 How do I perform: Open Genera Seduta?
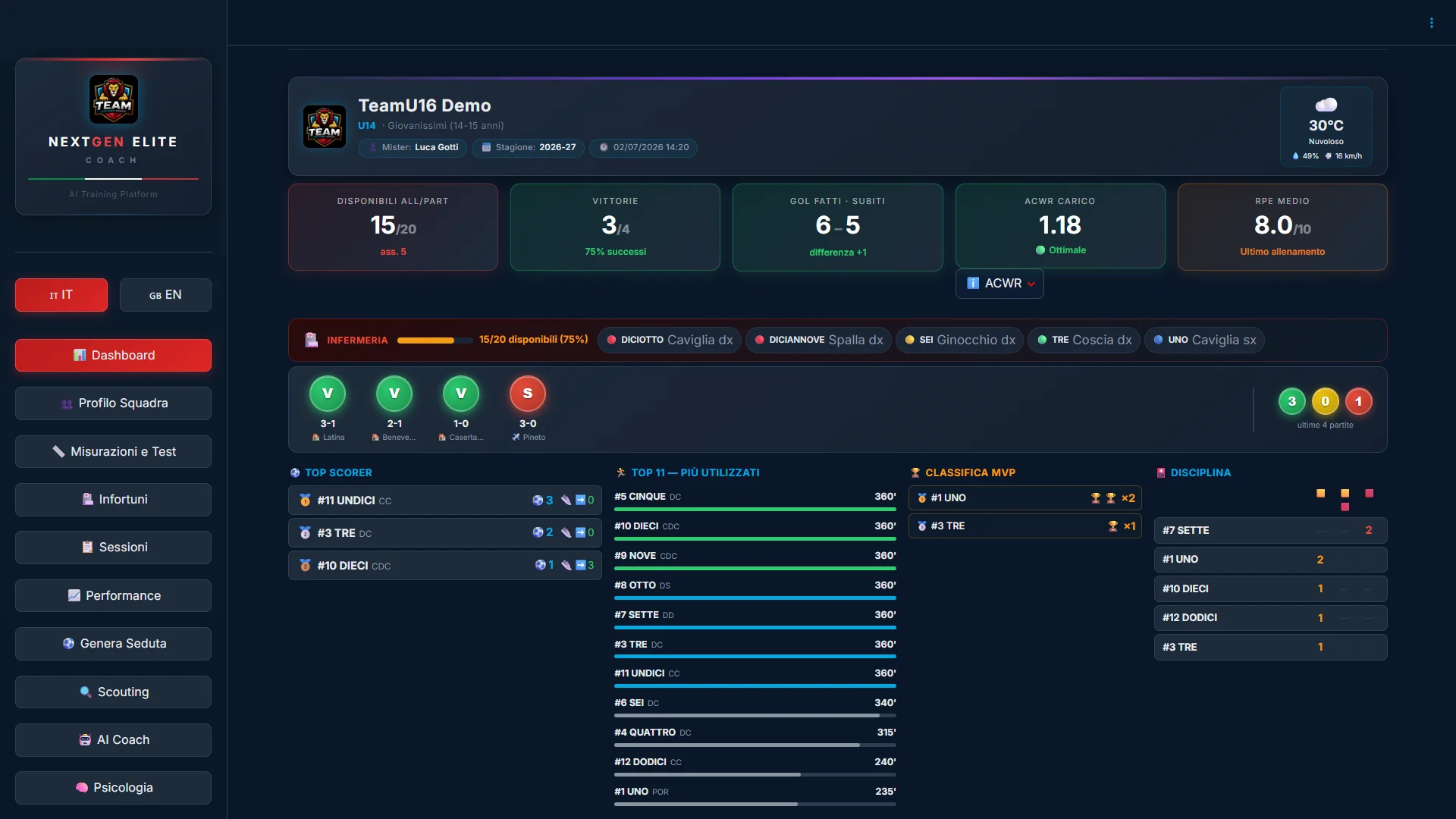(x=113, y=643)
